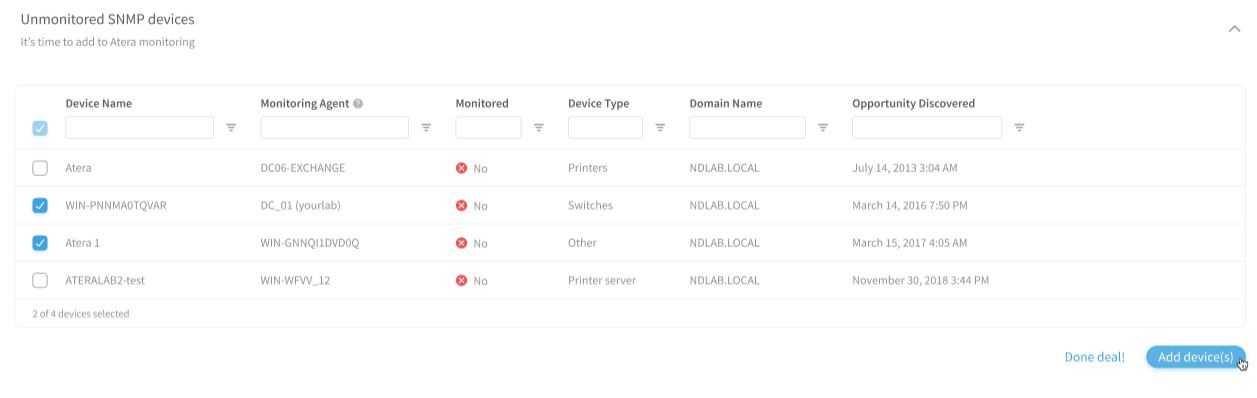
Task: Click the July 14, 2013 3:04 AM date
Action: click(x=905, y=168)
